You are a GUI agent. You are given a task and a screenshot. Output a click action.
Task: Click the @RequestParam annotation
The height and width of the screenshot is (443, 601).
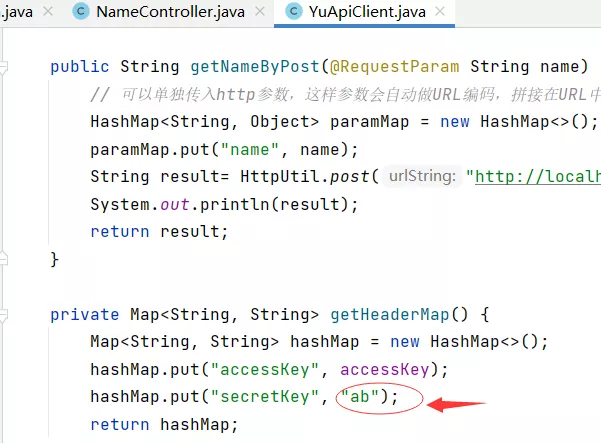(394, 67)
